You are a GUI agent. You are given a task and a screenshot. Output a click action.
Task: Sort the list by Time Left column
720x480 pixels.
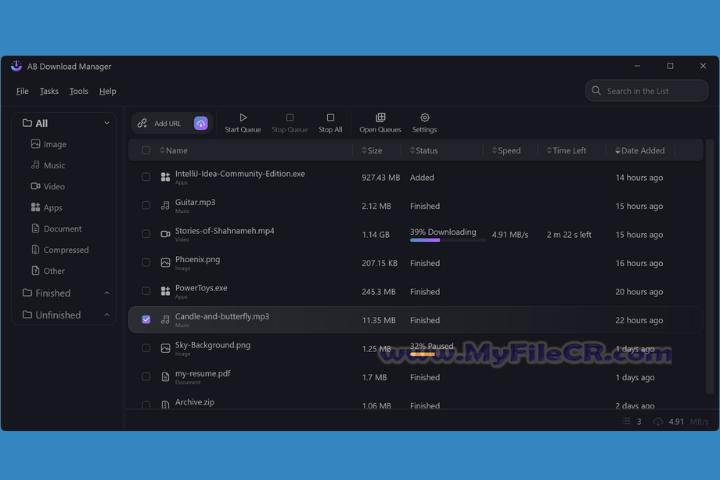pyautogui.click(x=566, y=150)
